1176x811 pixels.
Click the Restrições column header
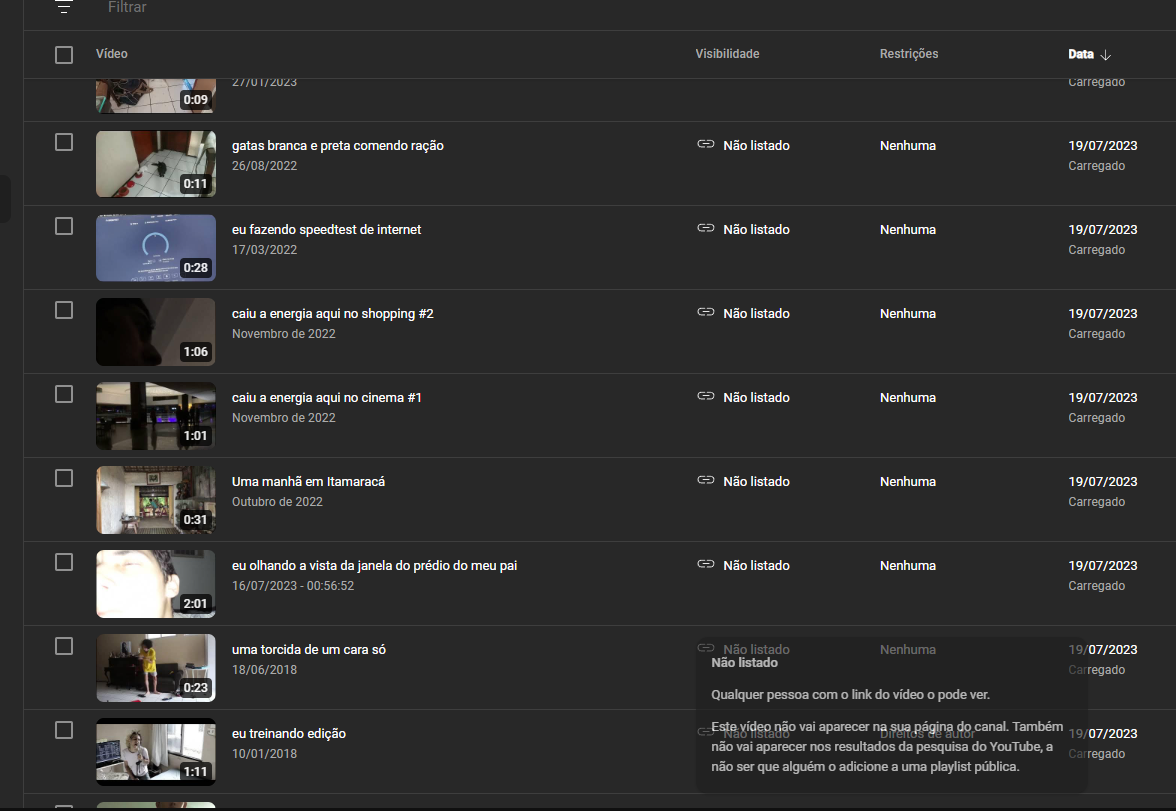908,54
